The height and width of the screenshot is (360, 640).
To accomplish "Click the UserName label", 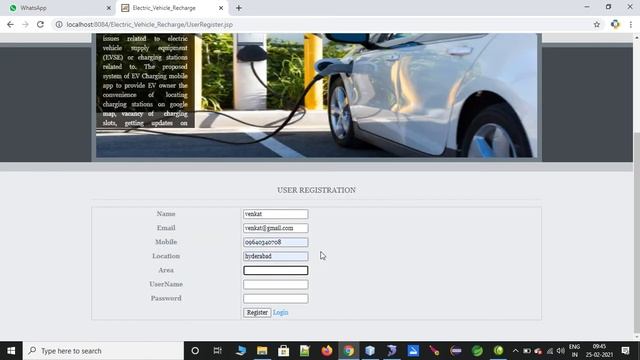I will pyautogui.click(x=166, y=284).
